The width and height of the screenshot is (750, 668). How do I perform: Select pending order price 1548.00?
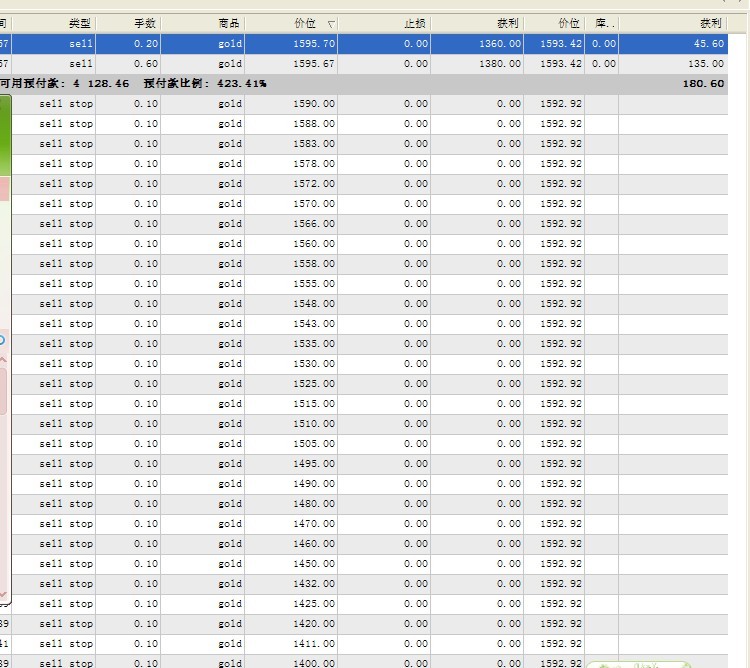coord(314,304)
